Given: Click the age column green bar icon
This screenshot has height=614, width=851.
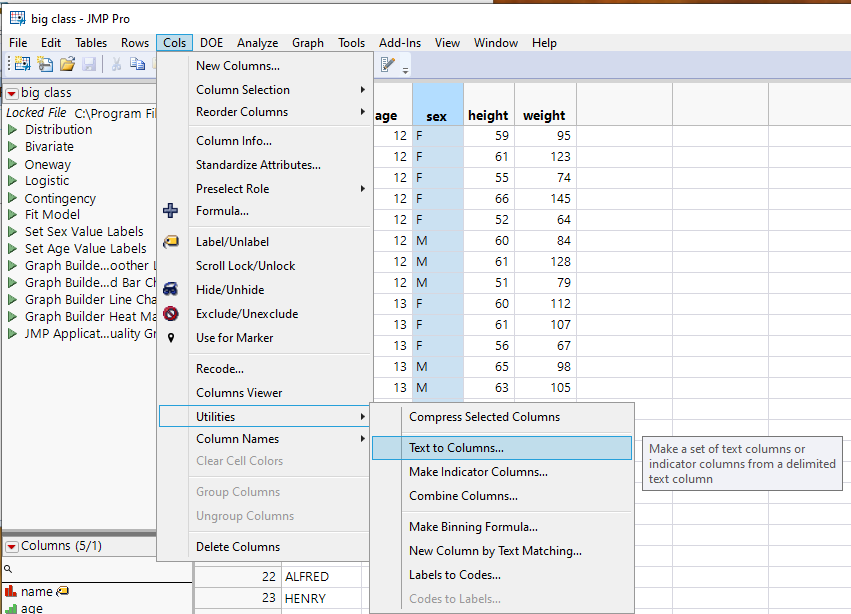Looking at the screenshot, I should click(11, 609).
